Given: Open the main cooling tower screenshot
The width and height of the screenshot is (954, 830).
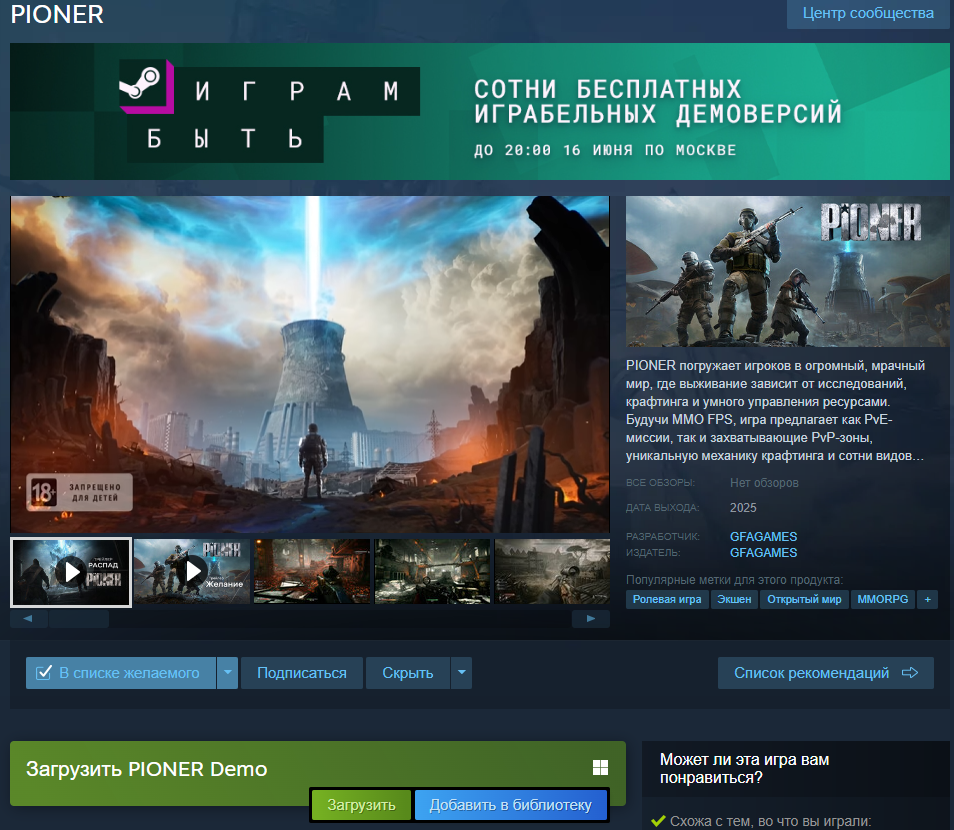Looking at the screenshot, I should (x=310, y=364).
